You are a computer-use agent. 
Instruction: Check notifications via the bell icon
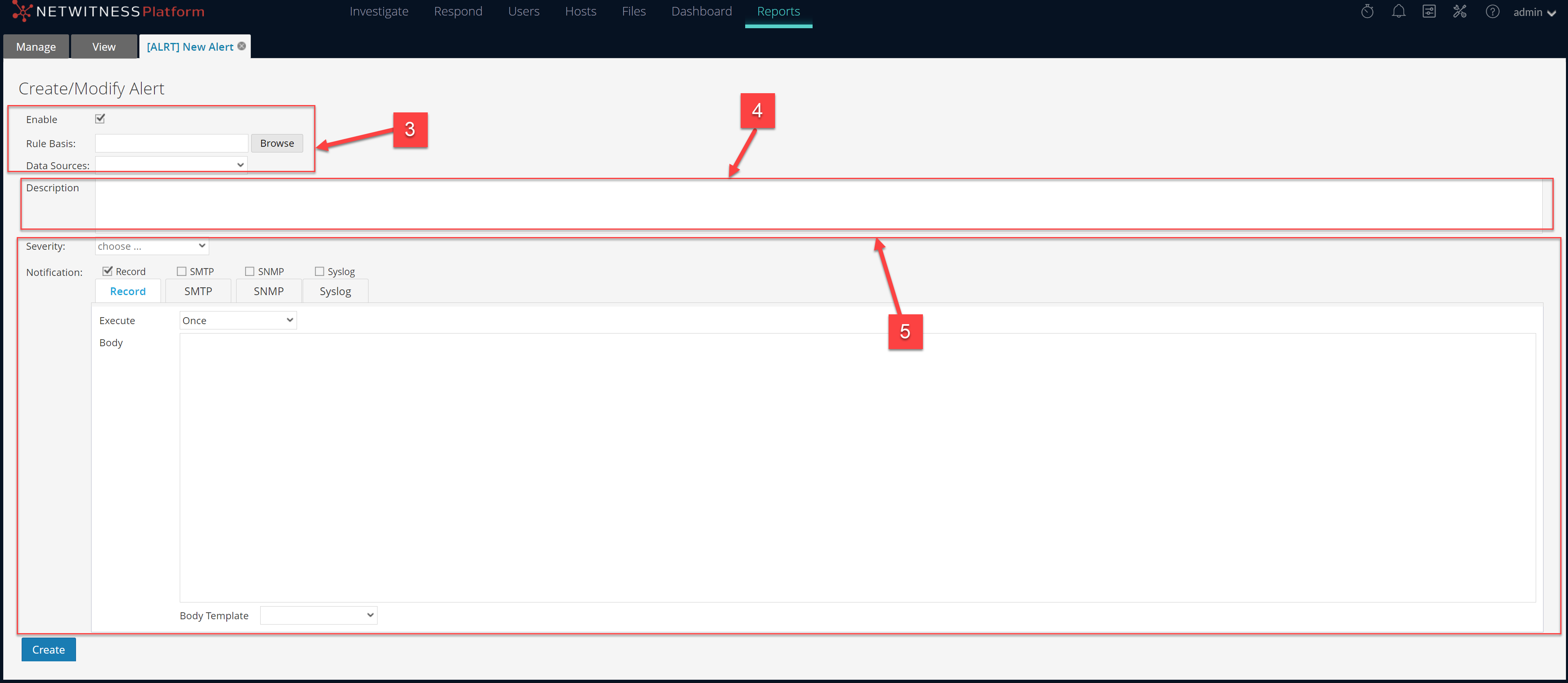1398,11
